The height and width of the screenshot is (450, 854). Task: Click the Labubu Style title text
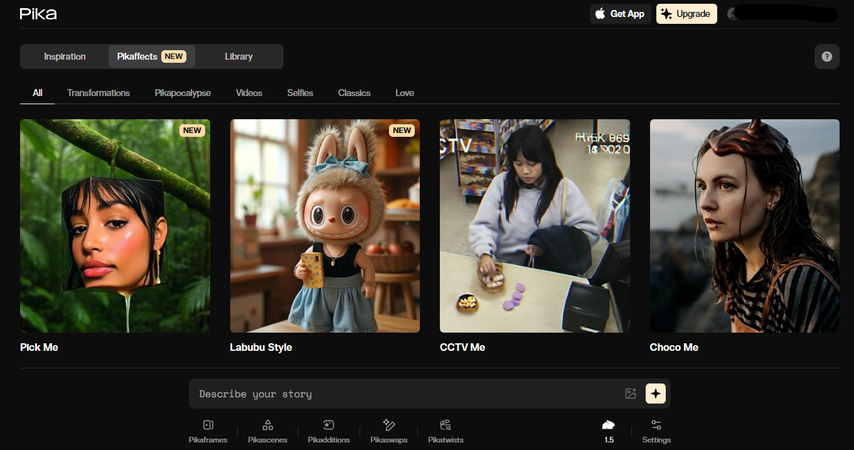pos(261,348)
